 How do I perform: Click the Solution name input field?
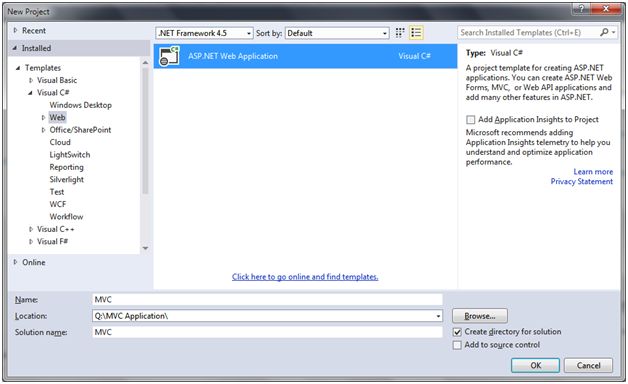click(x=267, y=332)
